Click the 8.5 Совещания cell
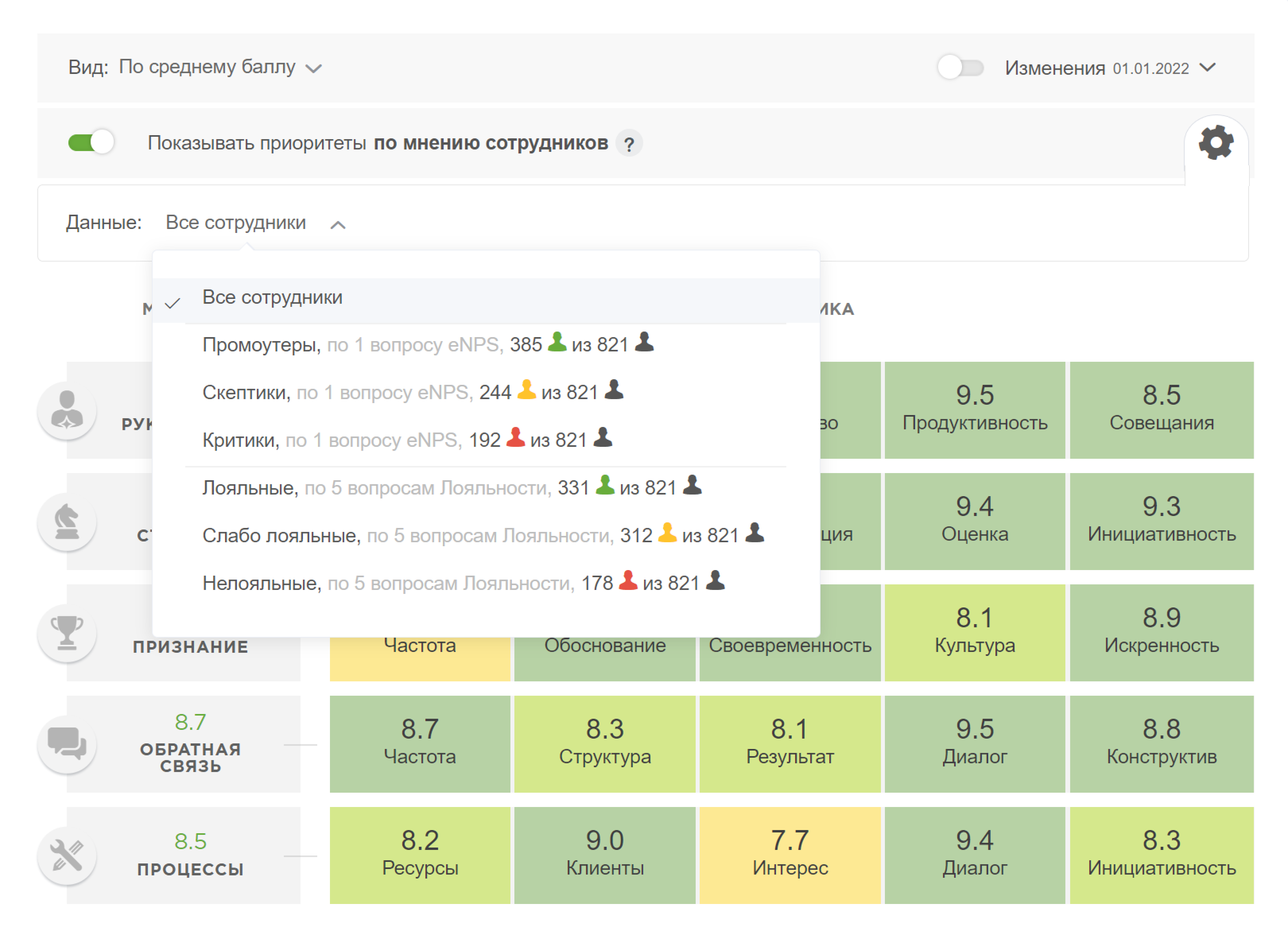The height and width of the screenshot is (935, 1288). click(1161, 409)
